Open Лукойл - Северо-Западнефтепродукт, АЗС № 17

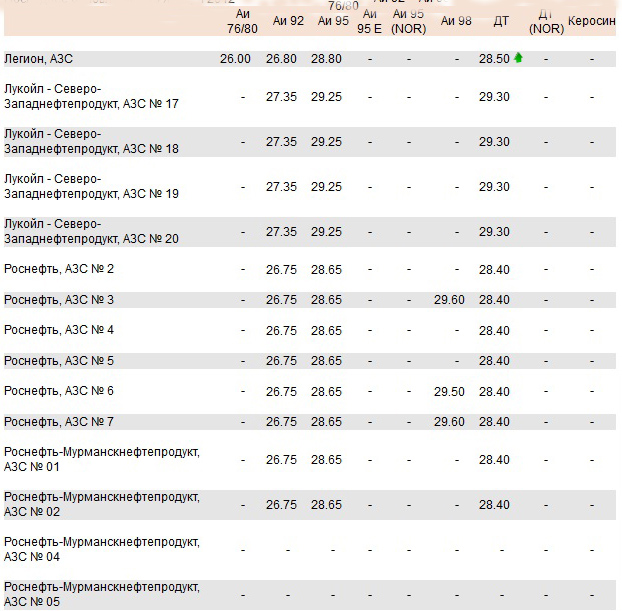point(92,96)
